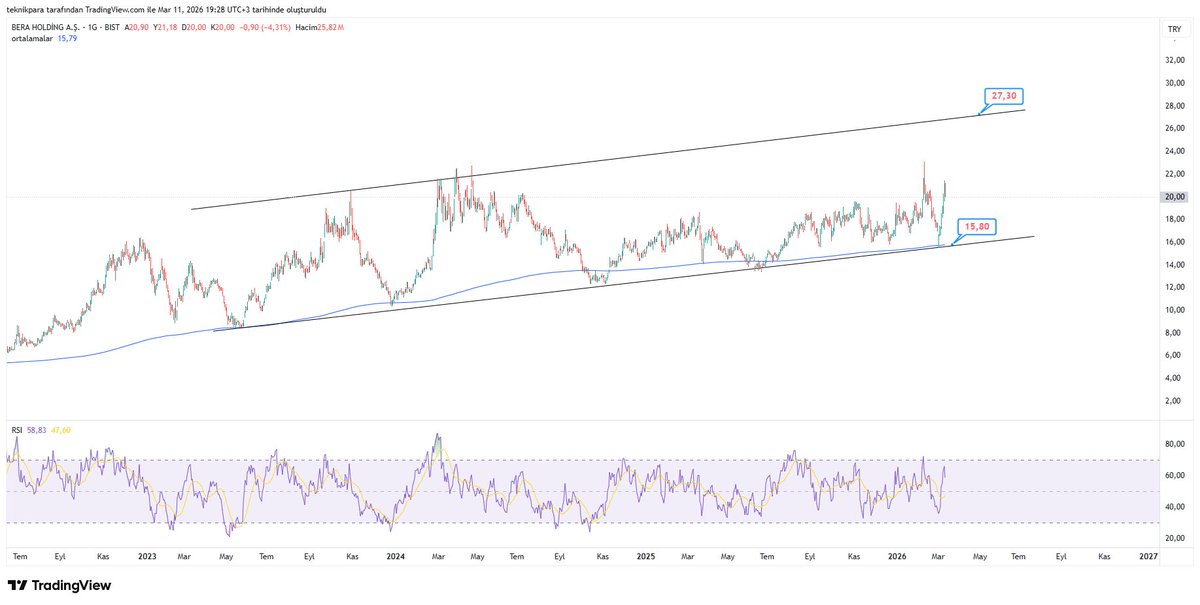Screen dimensions: 1200x605
Task: Click the 80,00 RSI axis label
Action: pos(1174,444)
